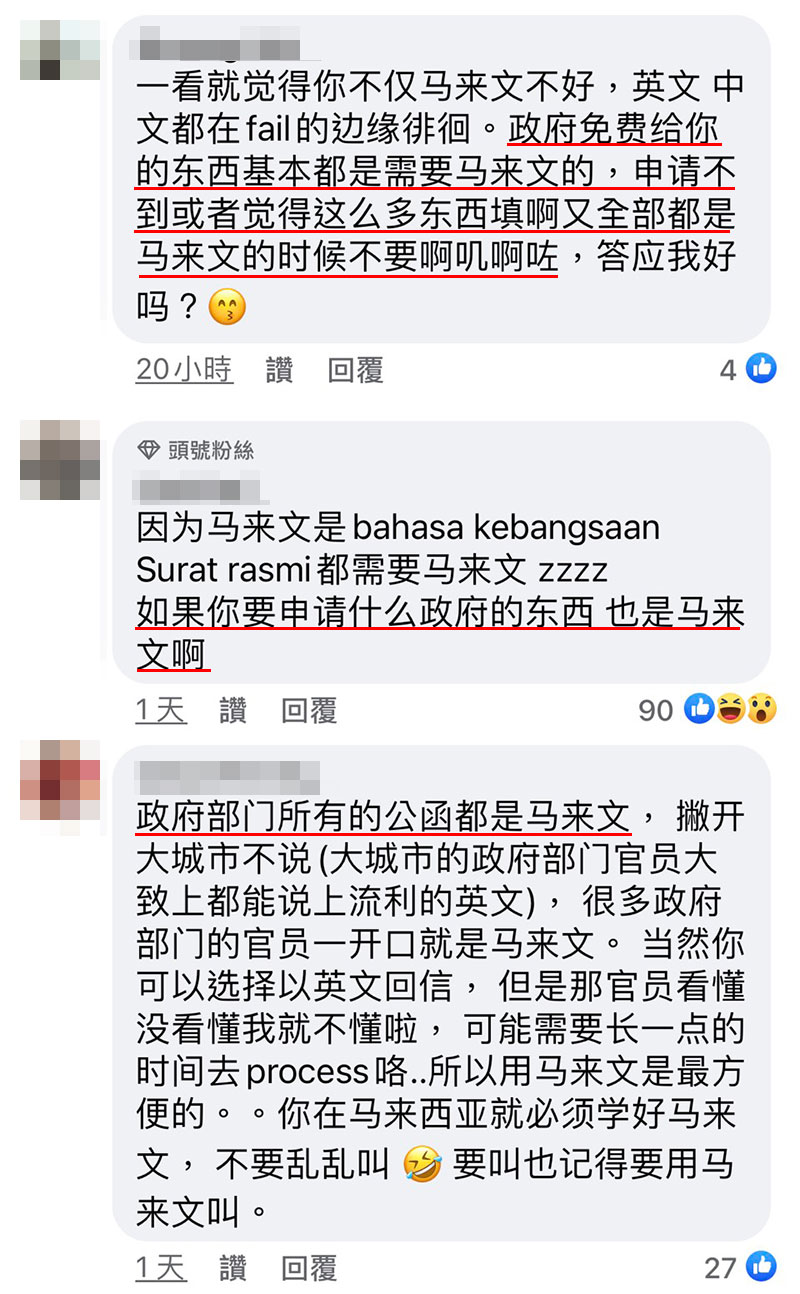Reply to the third comment via 回覆
This screenshot has height=1294, width=800.
tap(308, 1268)
